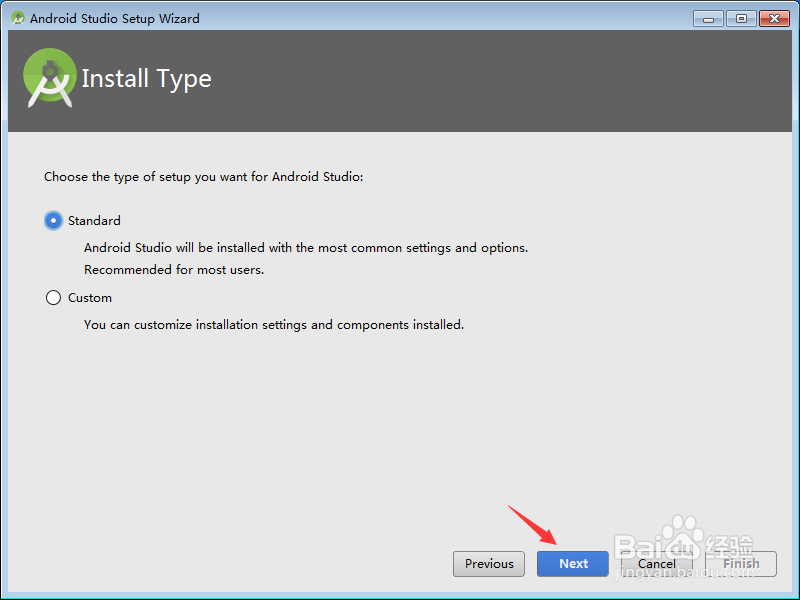This screenshot has width=800, height=600.
Task: Click the Install Type heading text
Action: tap(146, 78)
